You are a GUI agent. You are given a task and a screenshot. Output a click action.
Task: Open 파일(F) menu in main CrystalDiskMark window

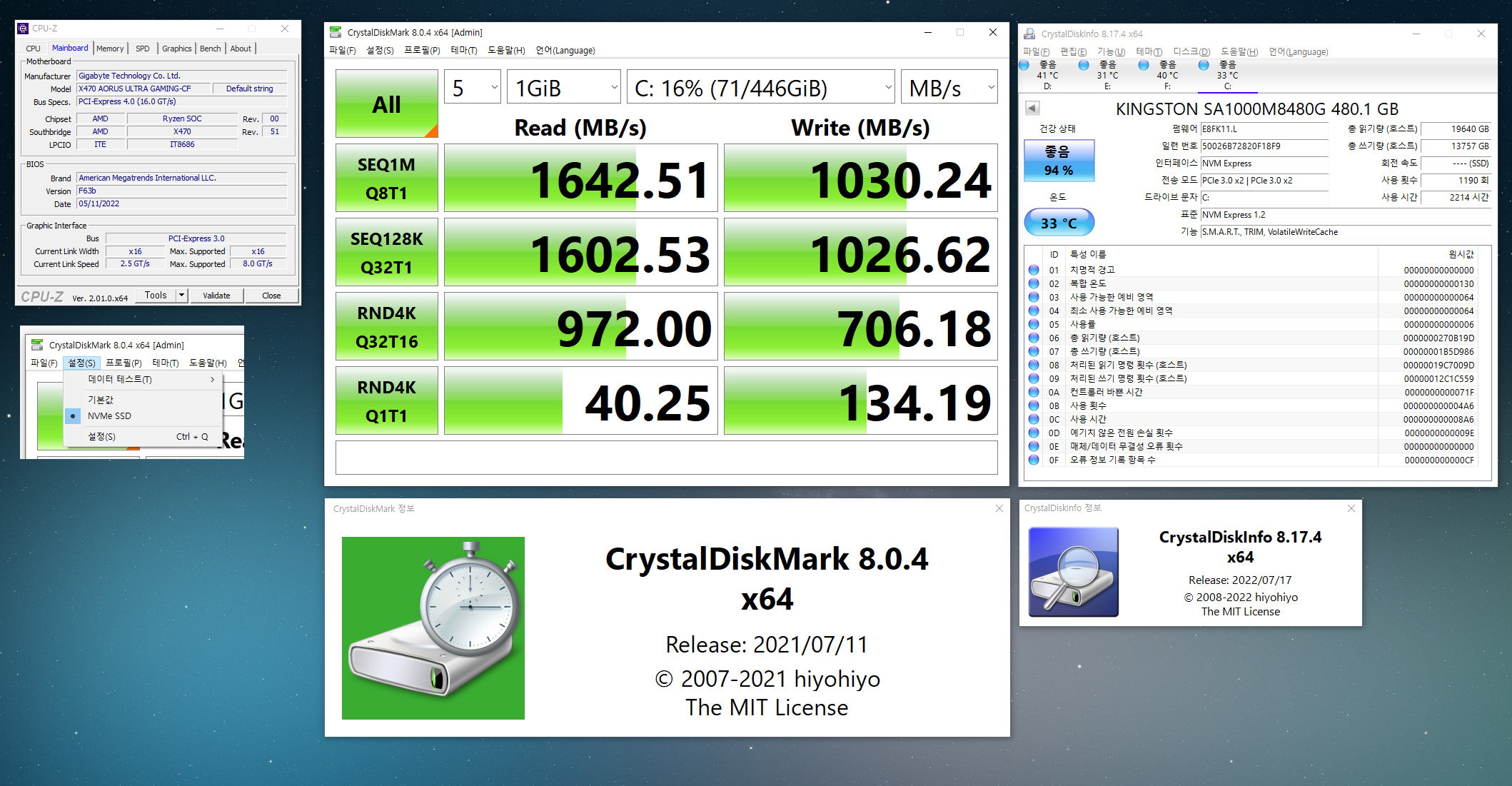(x=343, y=50)
